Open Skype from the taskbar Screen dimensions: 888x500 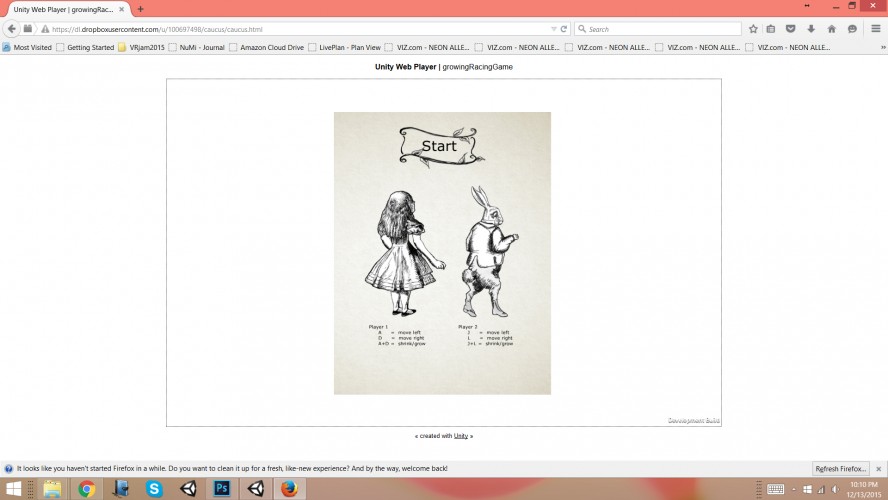click(154, 489)
